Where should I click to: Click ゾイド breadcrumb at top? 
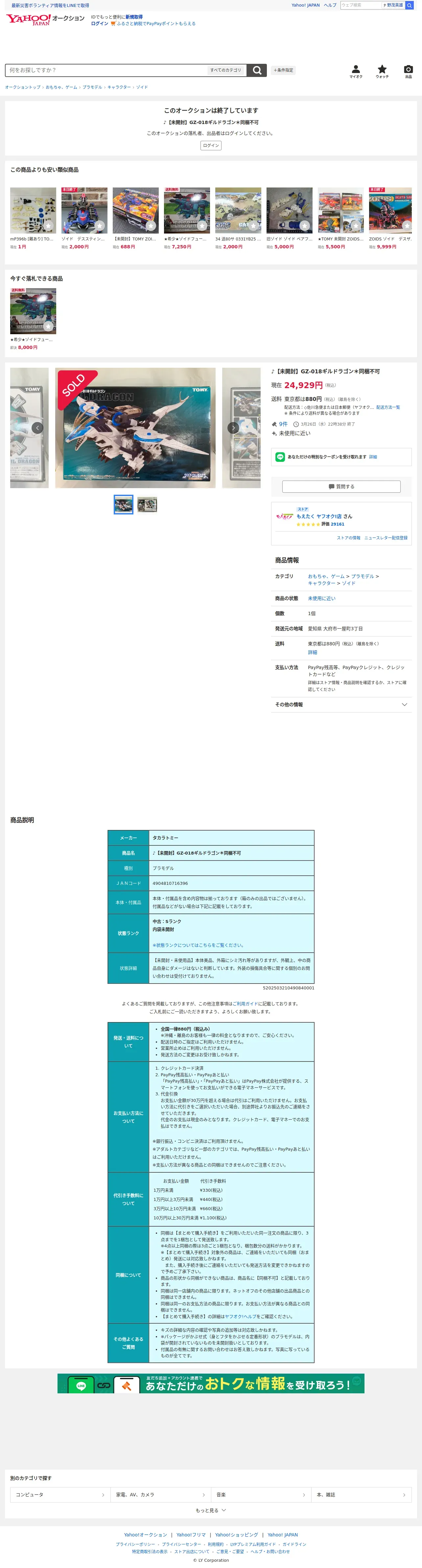click(x=142, y=87)
